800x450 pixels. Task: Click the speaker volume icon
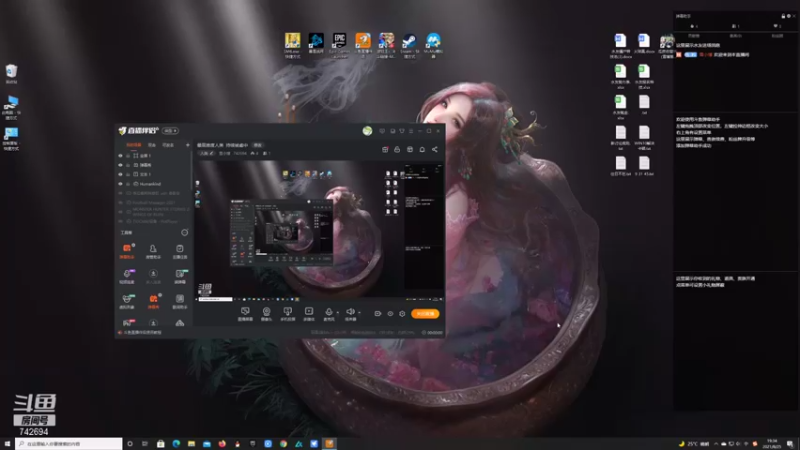click(x=350, y=312)
